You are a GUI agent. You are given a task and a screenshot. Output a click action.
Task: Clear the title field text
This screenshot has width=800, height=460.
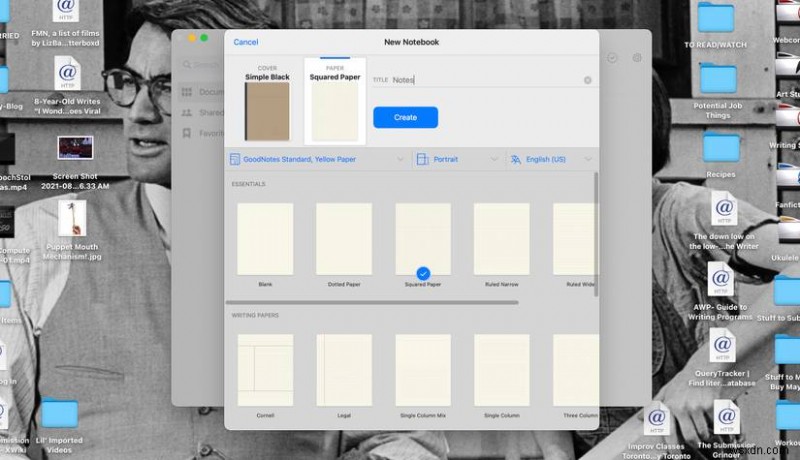point(587,80)
